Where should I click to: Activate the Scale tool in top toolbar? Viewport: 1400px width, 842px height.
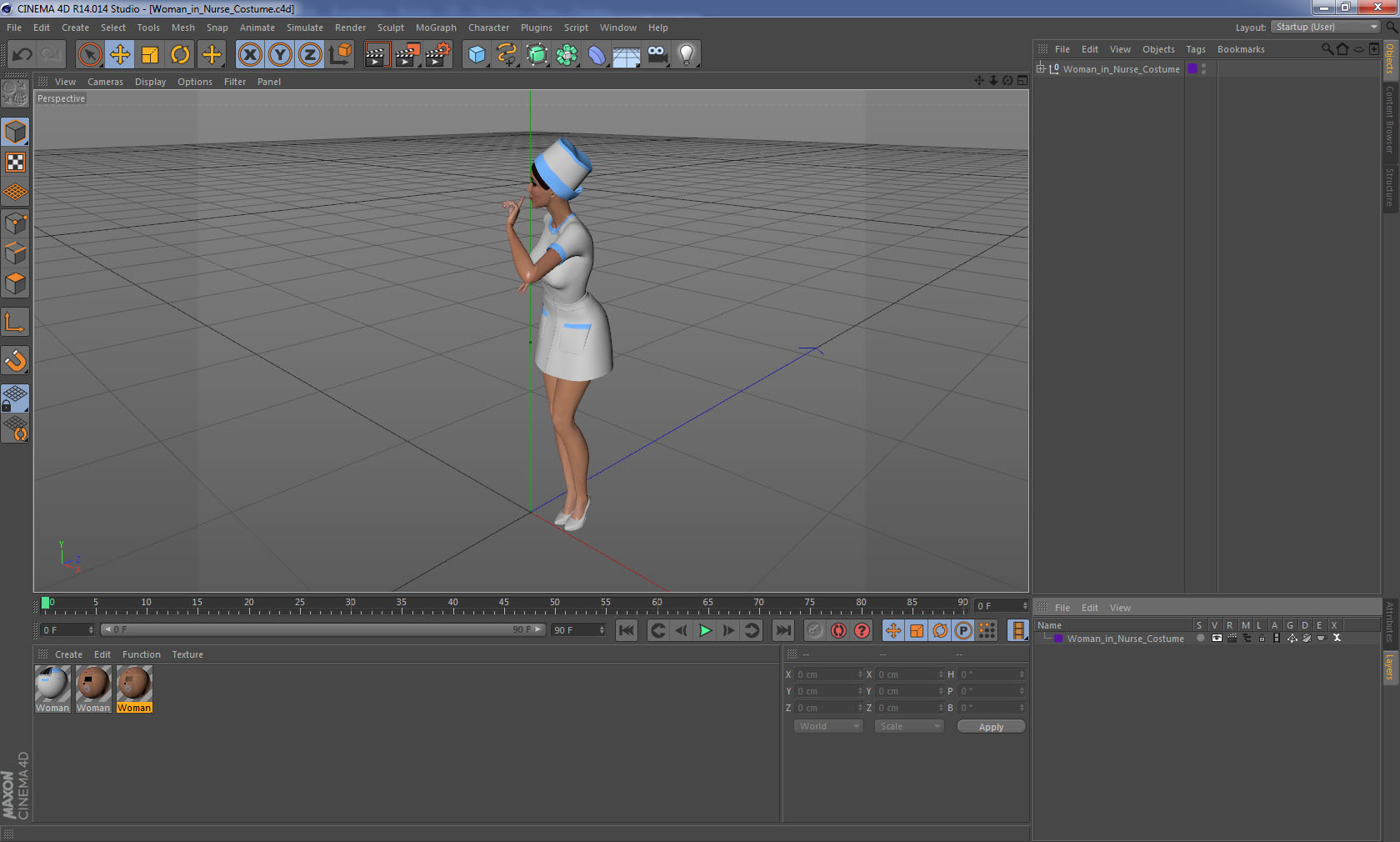coord(150,55)
